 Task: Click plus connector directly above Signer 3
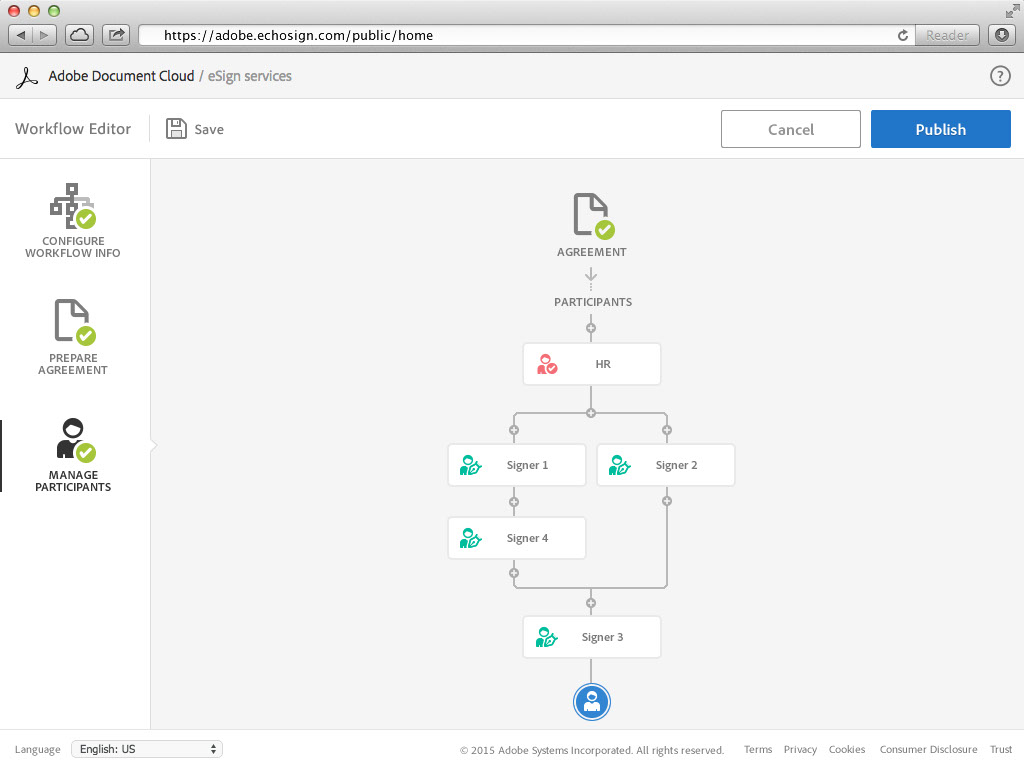click(591, 603)
